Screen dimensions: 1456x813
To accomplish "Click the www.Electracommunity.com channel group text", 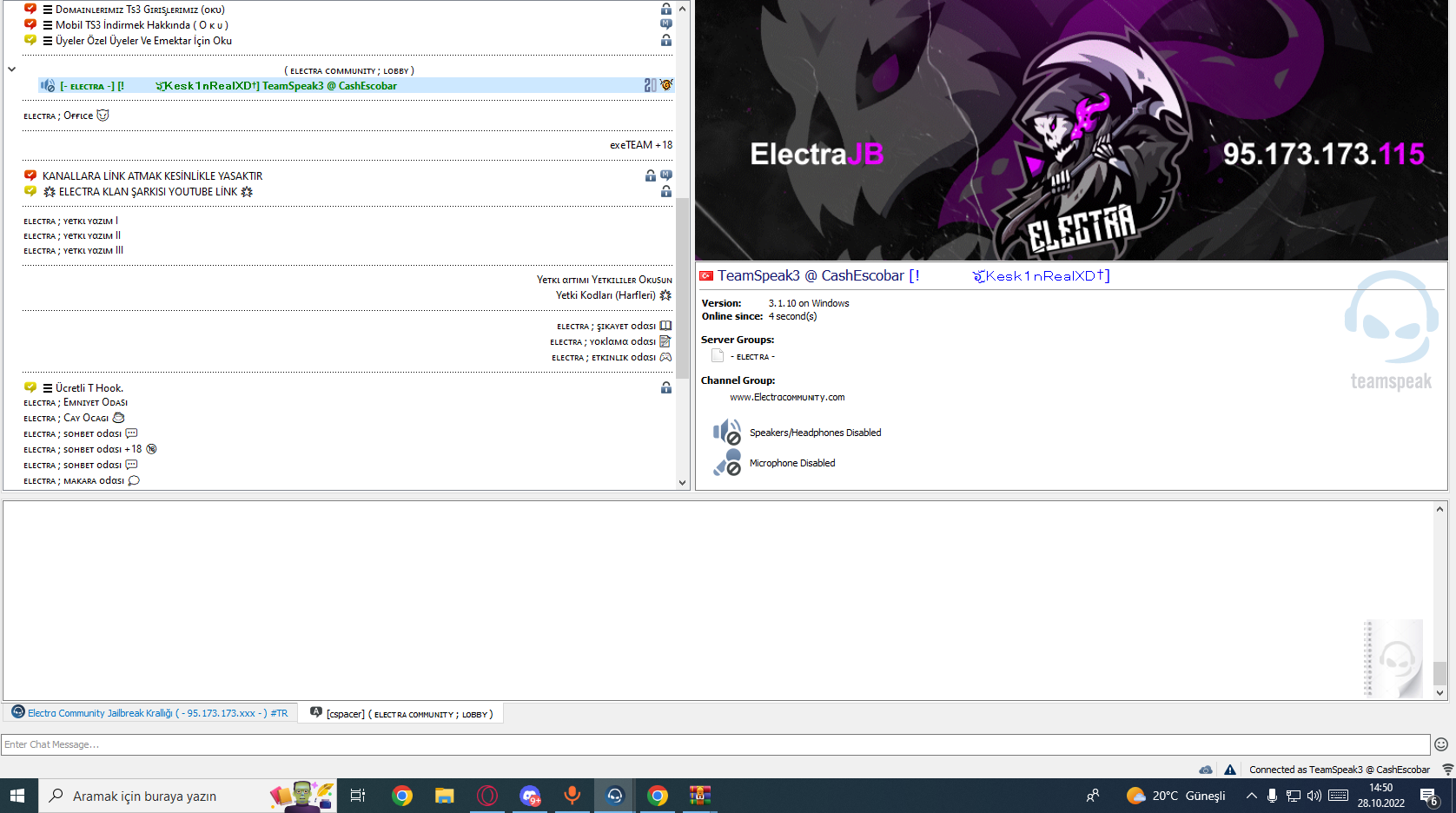I will [x=787, y=397].
